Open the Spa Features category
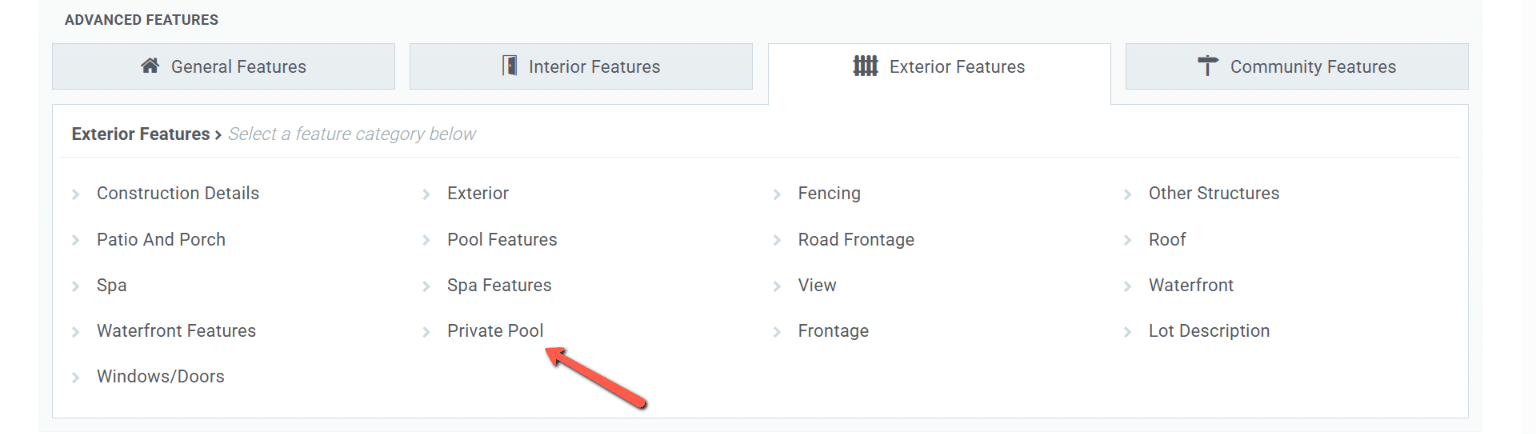The image size is (1536, 434). tap(499, 285)
